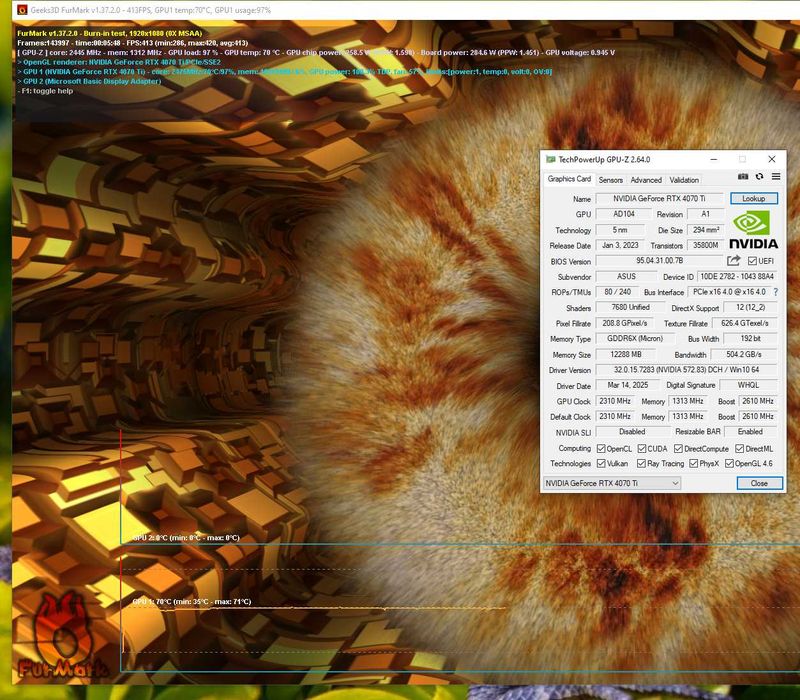Click the Memory Size value 12288 MB

pos(626,355)
